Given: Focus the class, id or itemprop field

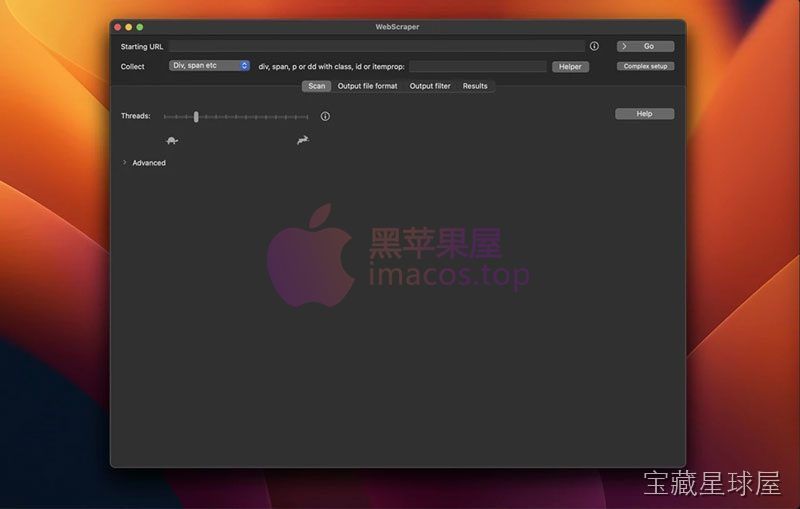Looking at the screenshot, I should click(x=478, y=67).
